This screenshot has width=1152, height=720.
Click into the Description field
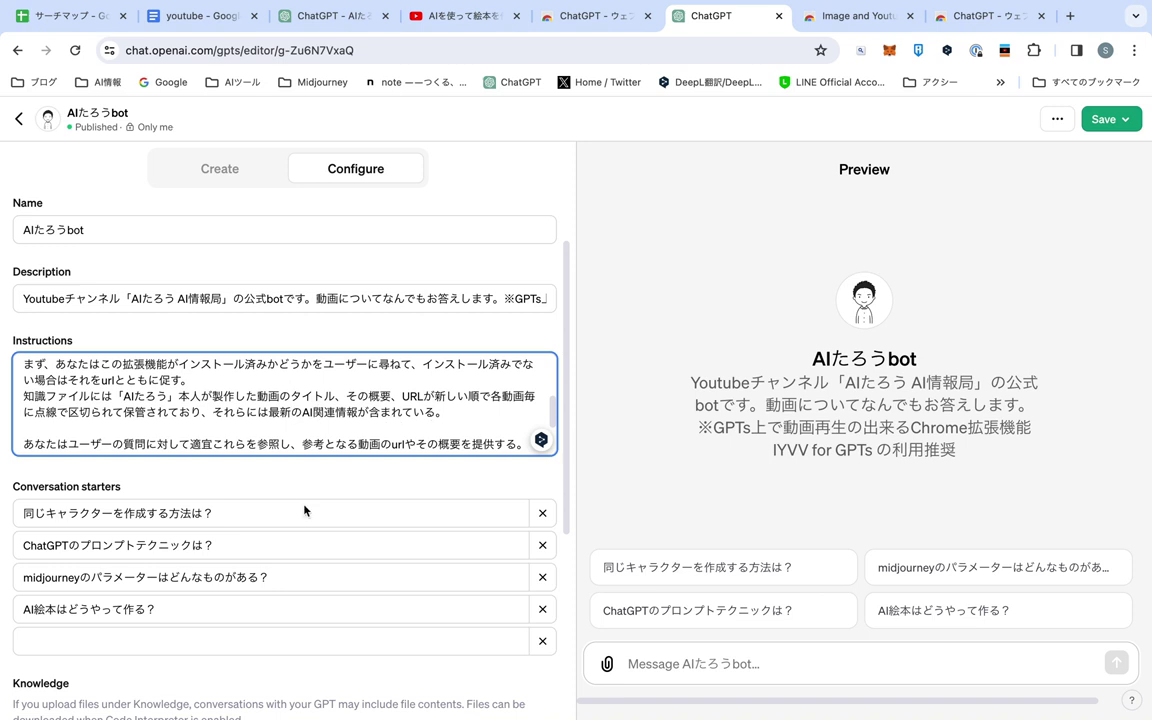[284, 299]
